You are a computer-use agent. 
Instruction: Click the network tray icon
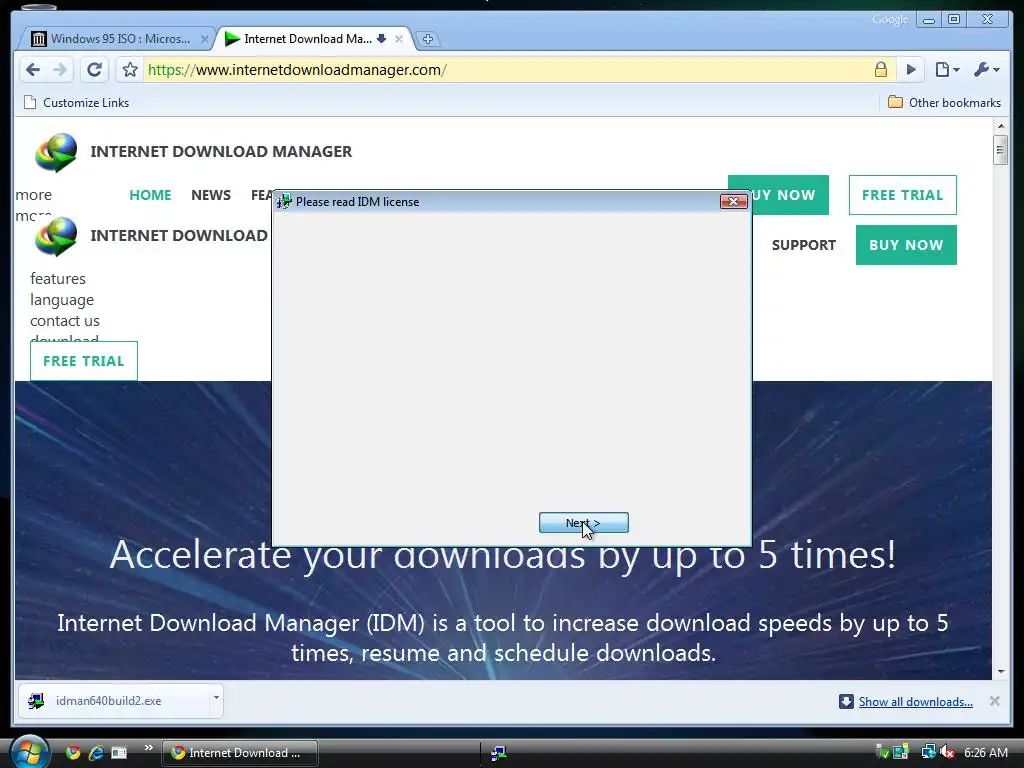click(927, 752)
